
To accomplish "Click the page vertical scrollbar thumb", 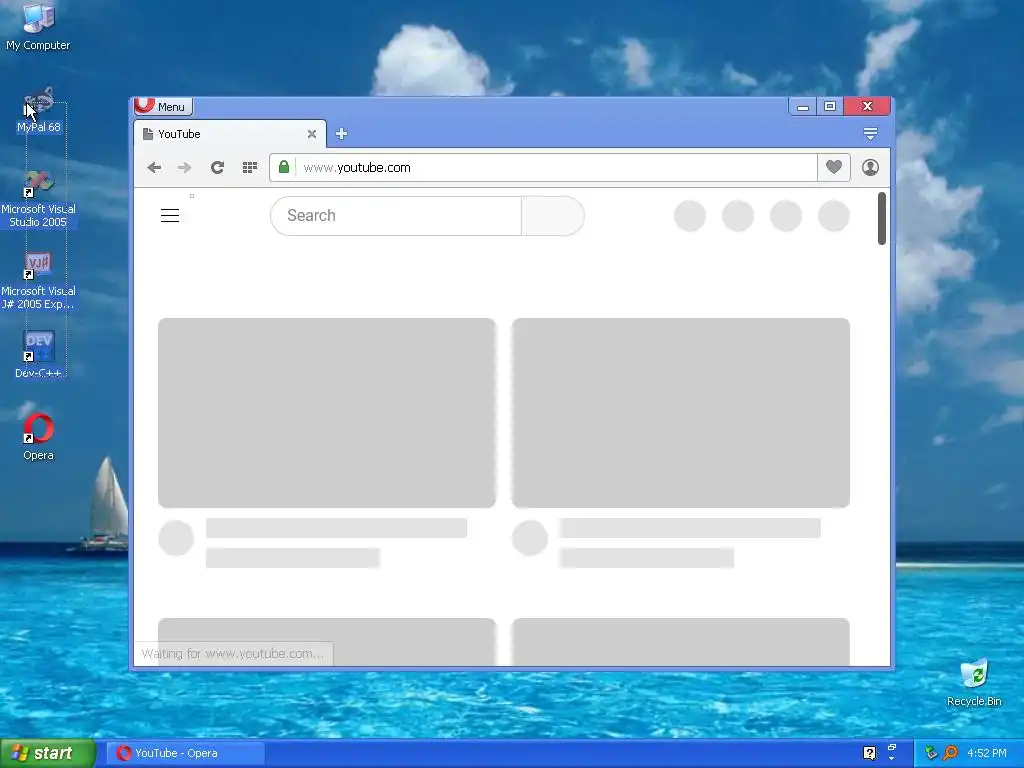I will click(x=882, y=218).
